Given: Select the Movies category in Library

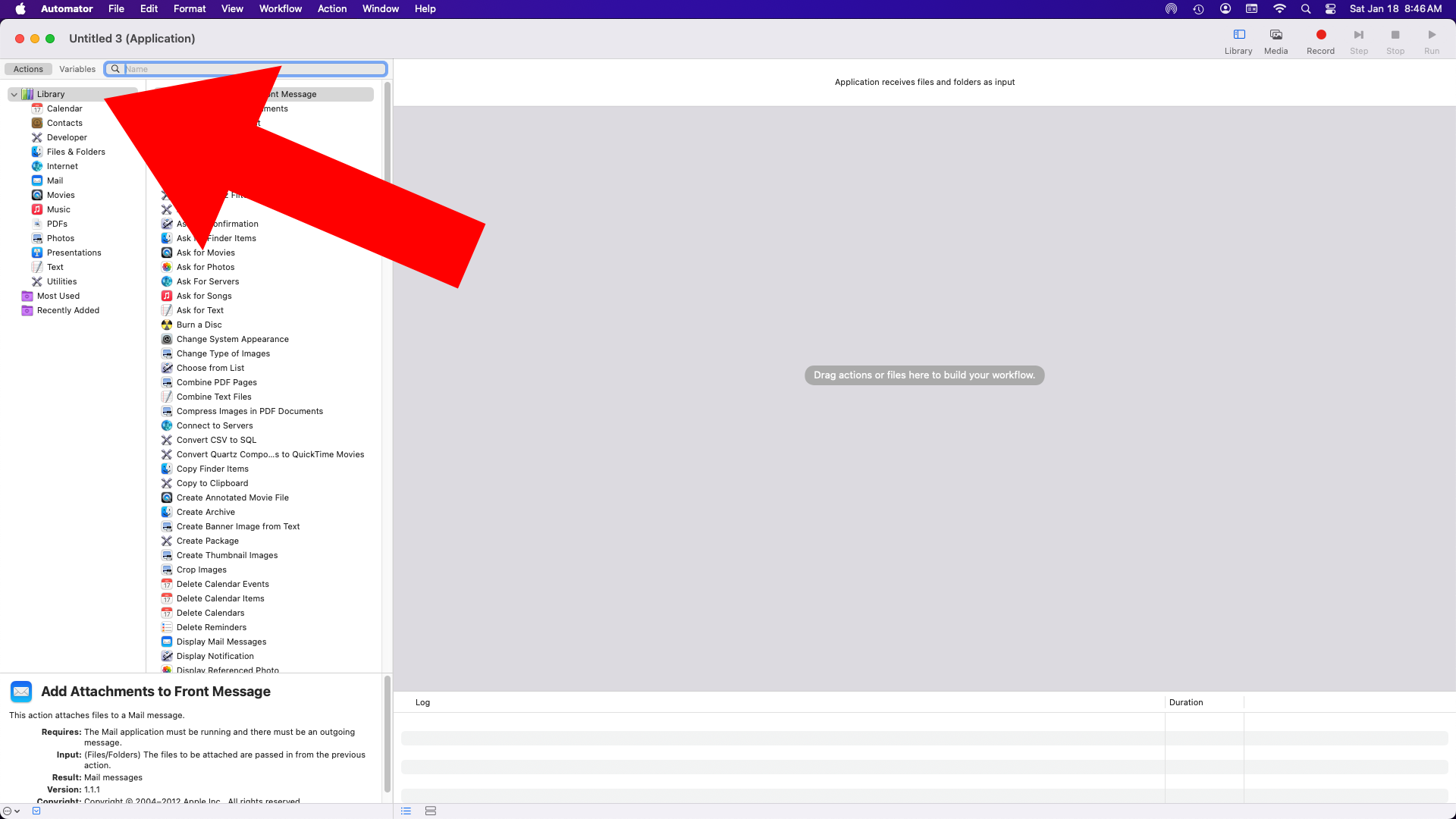Looking at the screenshot, I should [x=61, y=195].
